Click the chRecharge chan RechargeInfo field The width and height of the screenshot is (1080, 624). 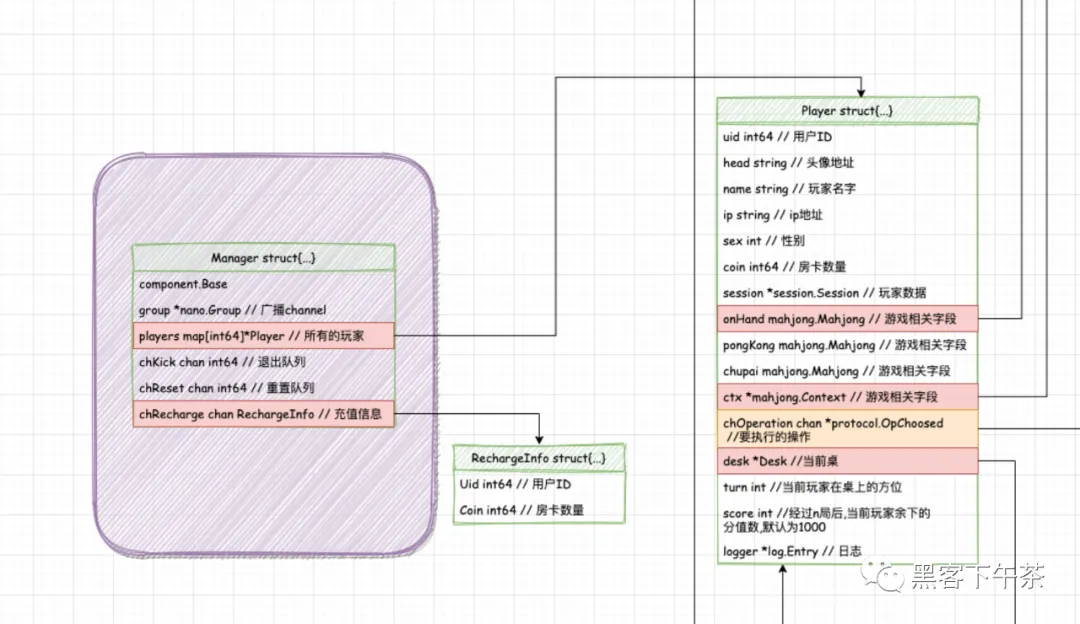[x=264, y=414]
